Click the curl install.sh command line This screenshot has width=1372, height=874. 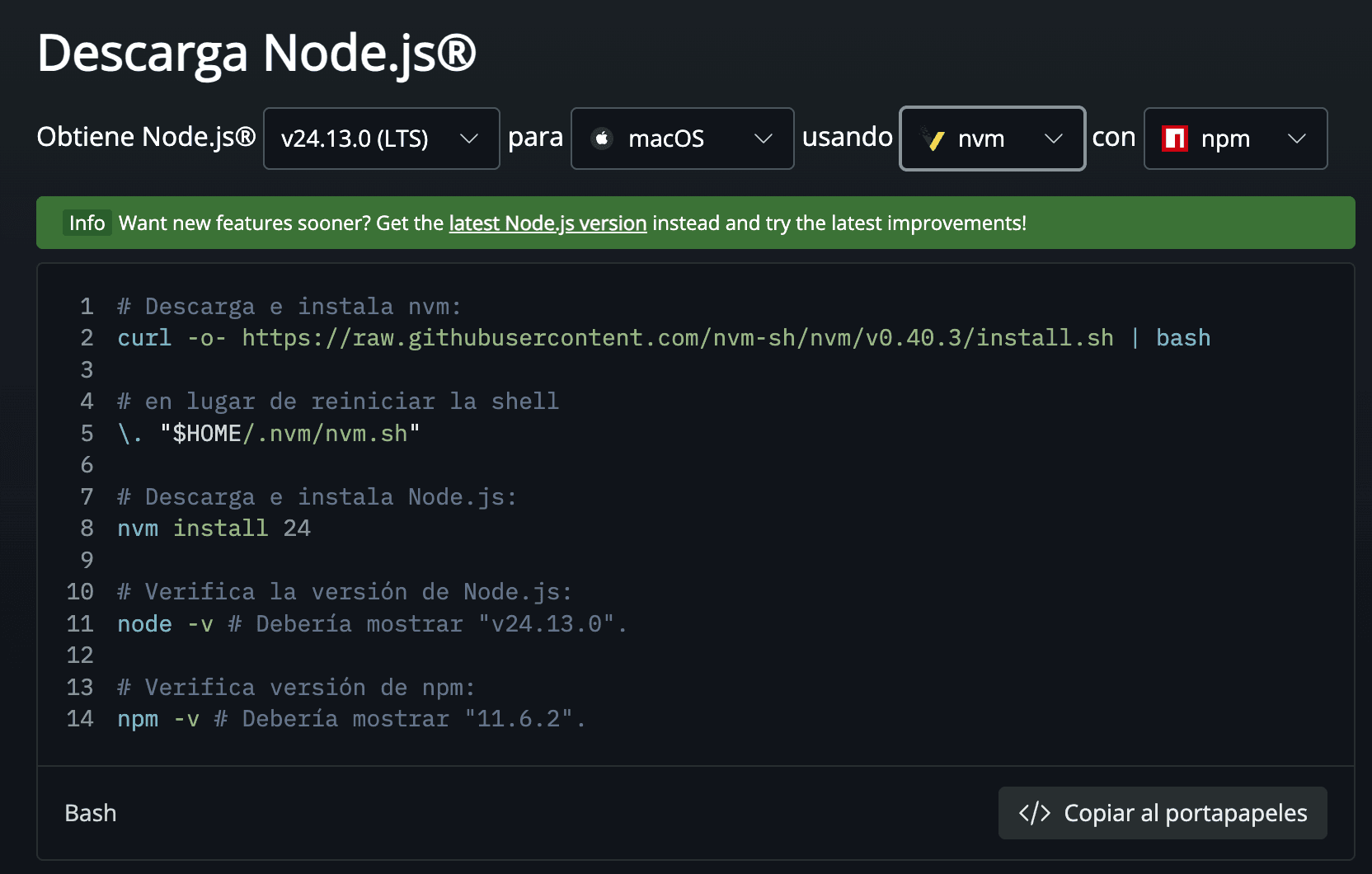coord(664,338)
